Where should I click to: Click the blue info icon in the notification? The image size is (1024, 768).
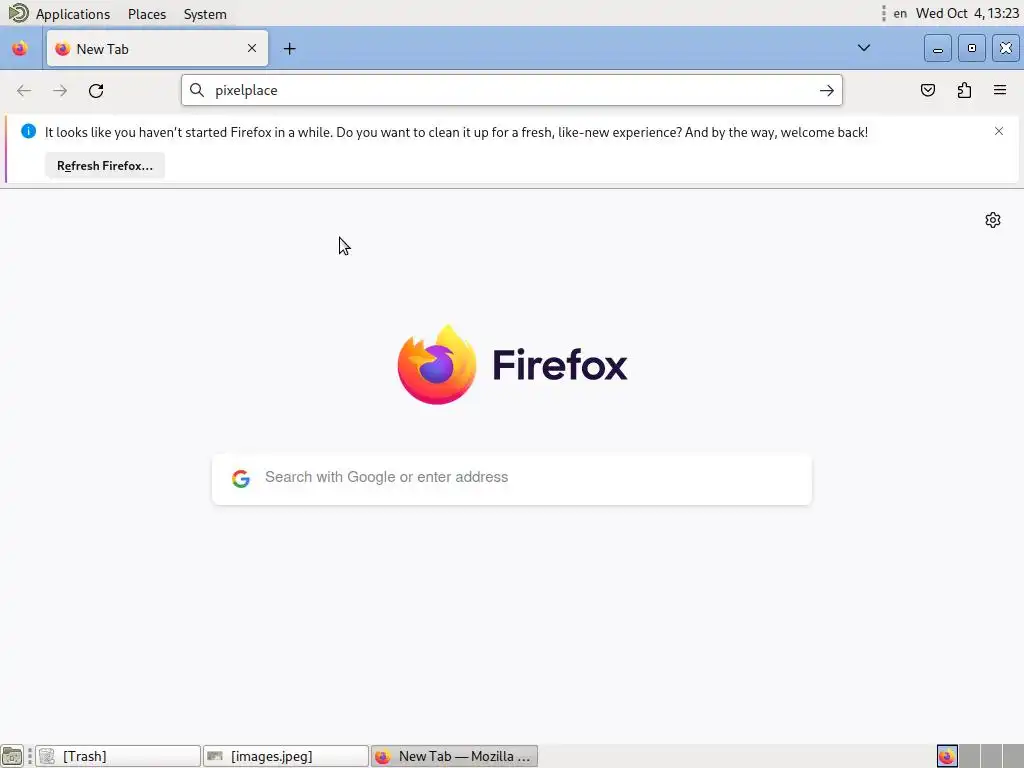click(x=28, y=131)
